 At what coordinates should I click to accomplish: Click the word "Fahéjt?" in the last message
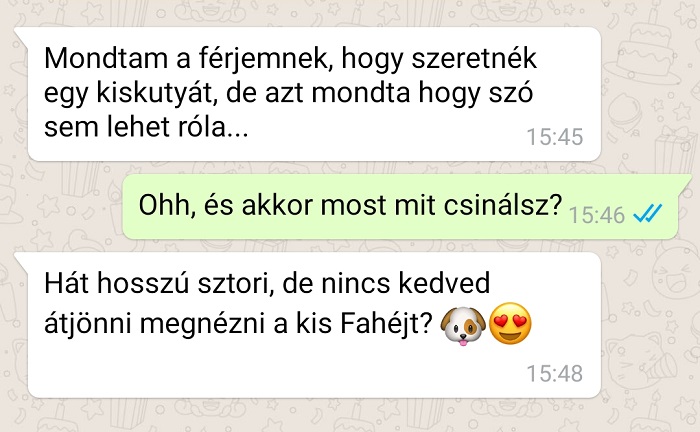387,323
